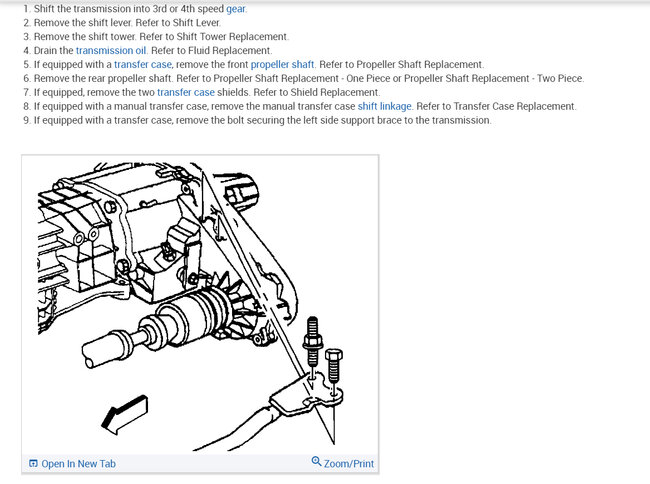Select 'Remove the shift tower' step text
650x484 pixels.
(x=85, y=37)
